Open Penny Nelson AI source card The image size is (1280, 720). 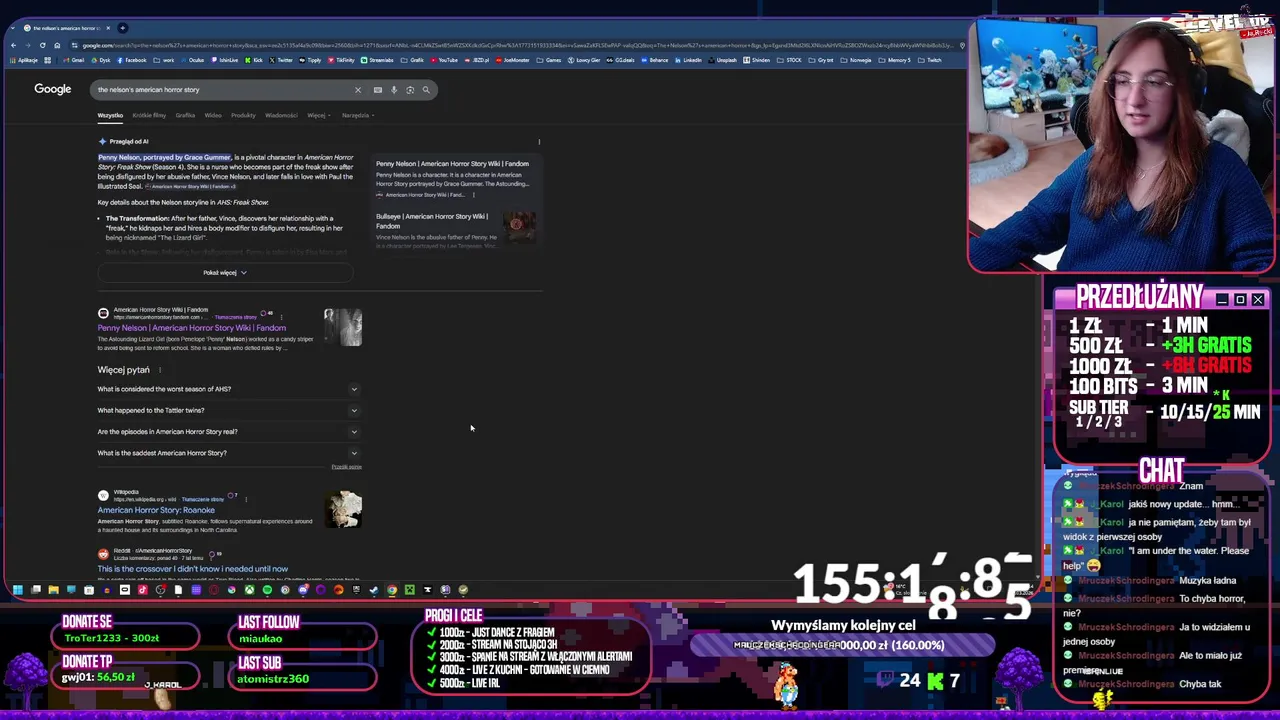point(456,178)
